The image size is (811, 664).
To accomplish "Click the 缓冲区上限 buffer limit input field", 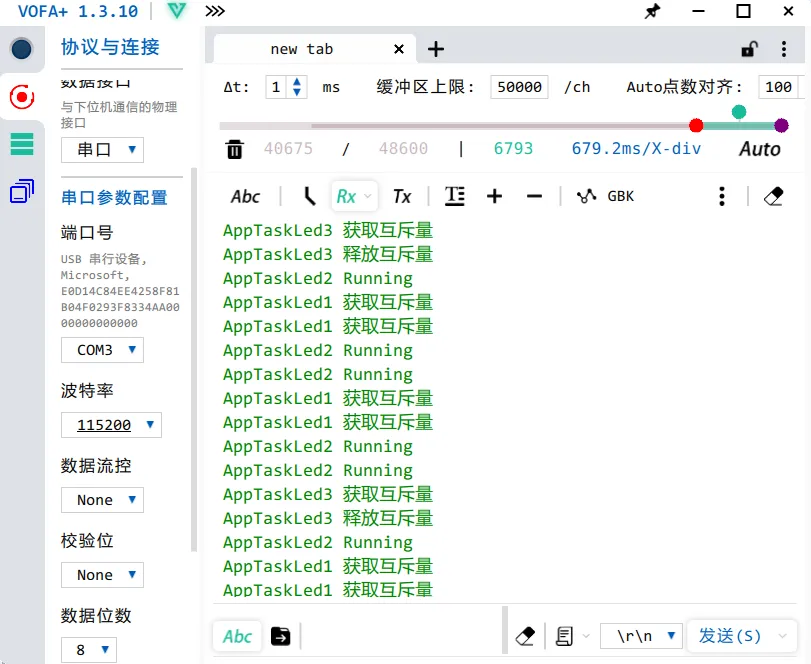I will pyautogui.click(x=520, y=87).
